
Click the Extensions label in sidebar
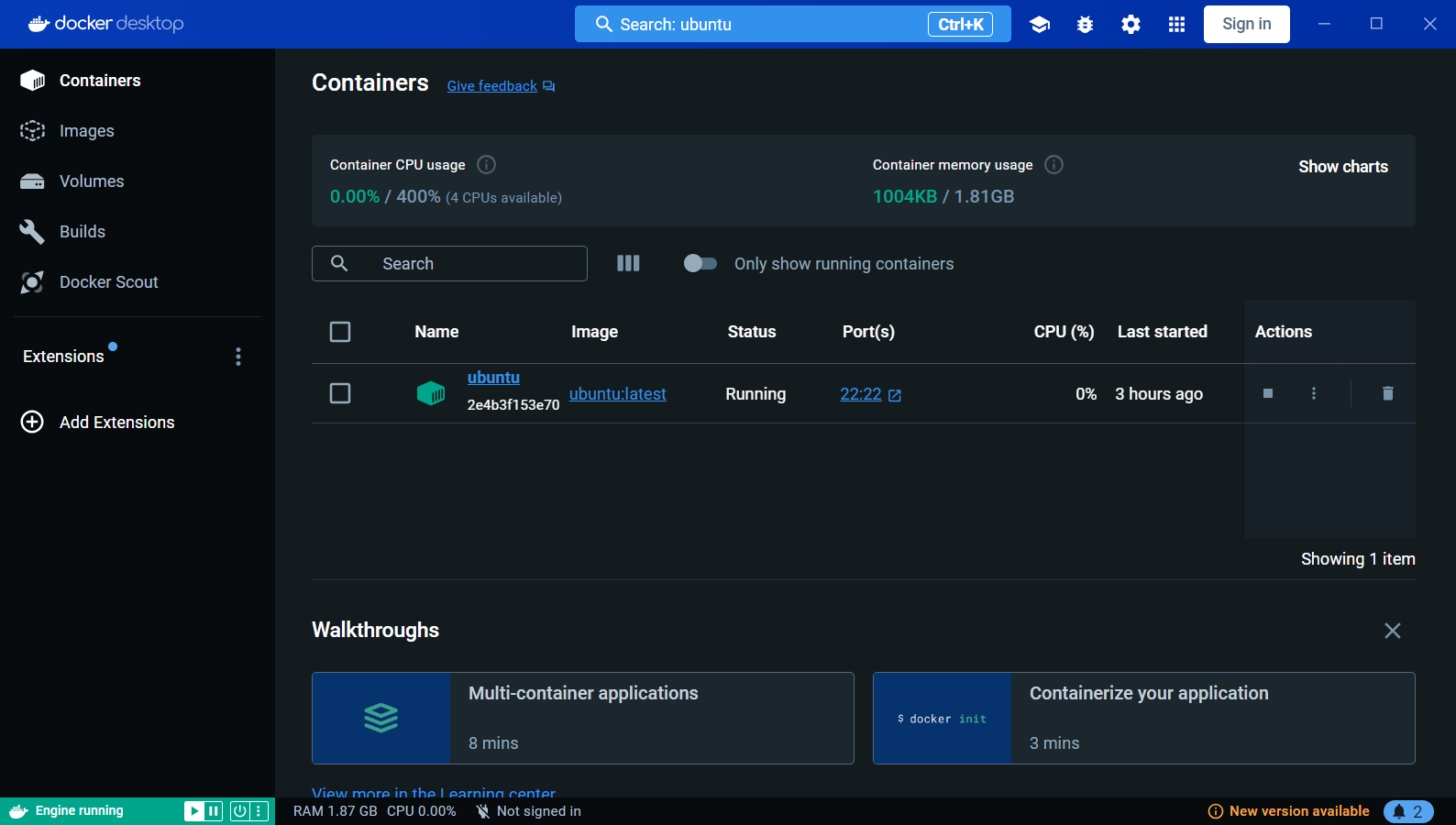pos(63,357)
